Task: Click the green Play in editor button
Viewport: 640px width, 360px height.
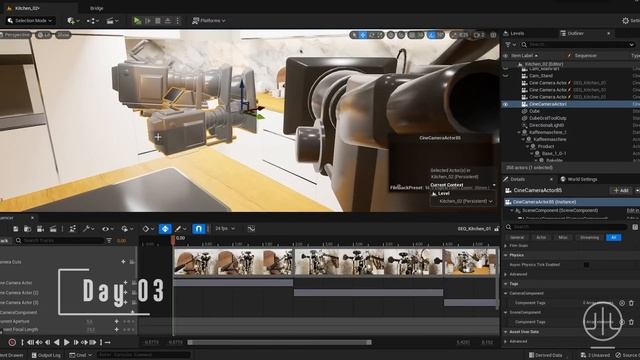Action: click(137, 20)
